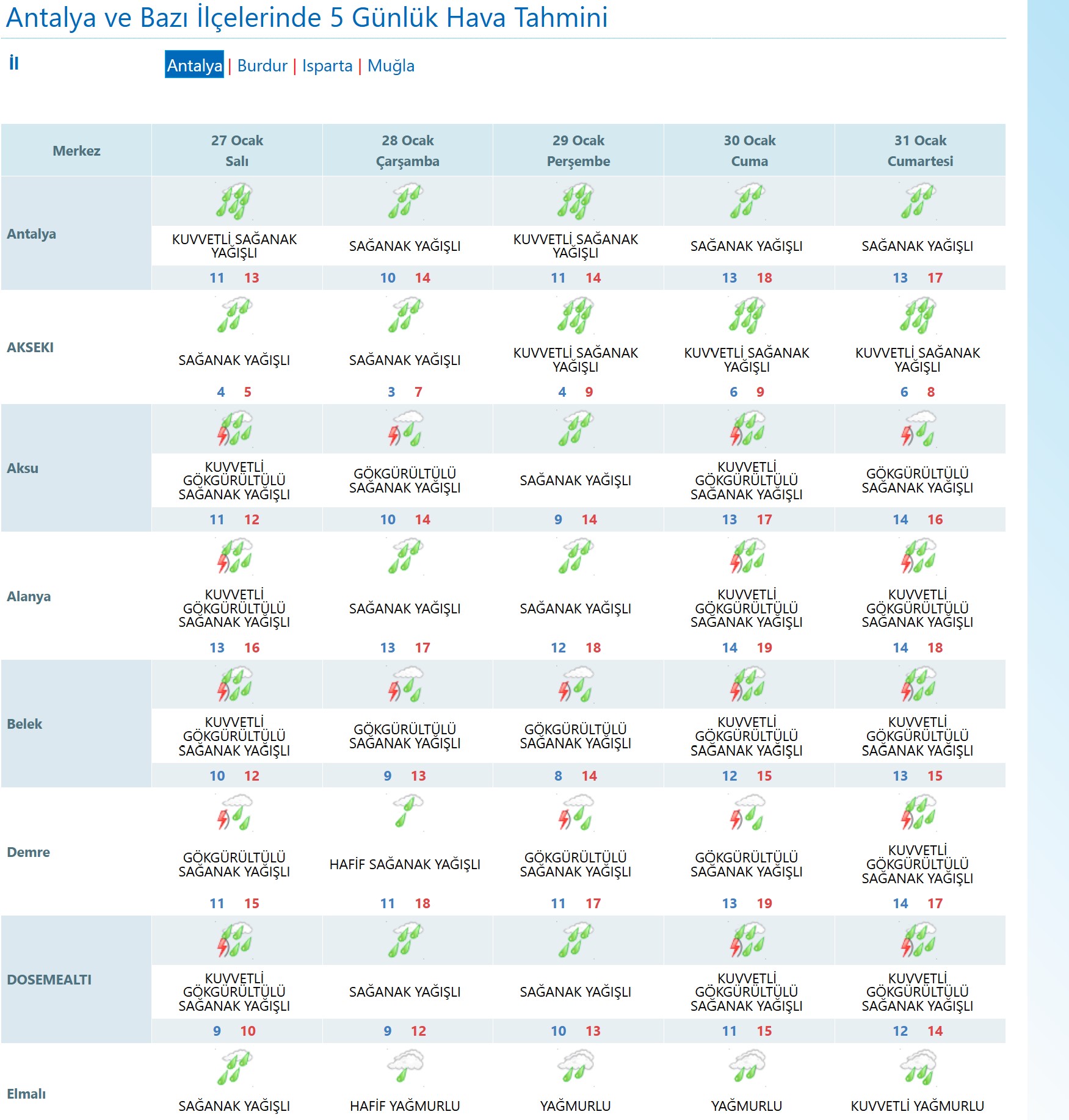Open the Muğla province forecast
This screenshot has height=1120, width=1069.
[391, 66]
